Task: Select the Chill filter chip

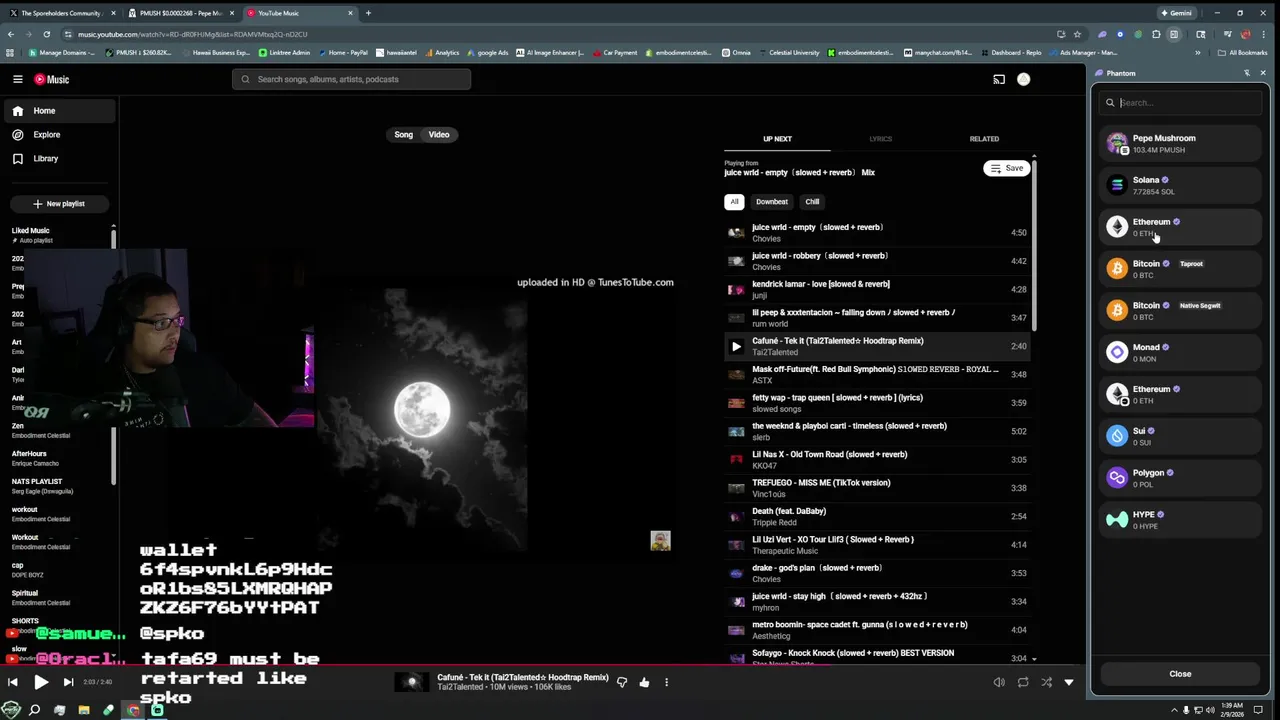Action: click(812, 202)
